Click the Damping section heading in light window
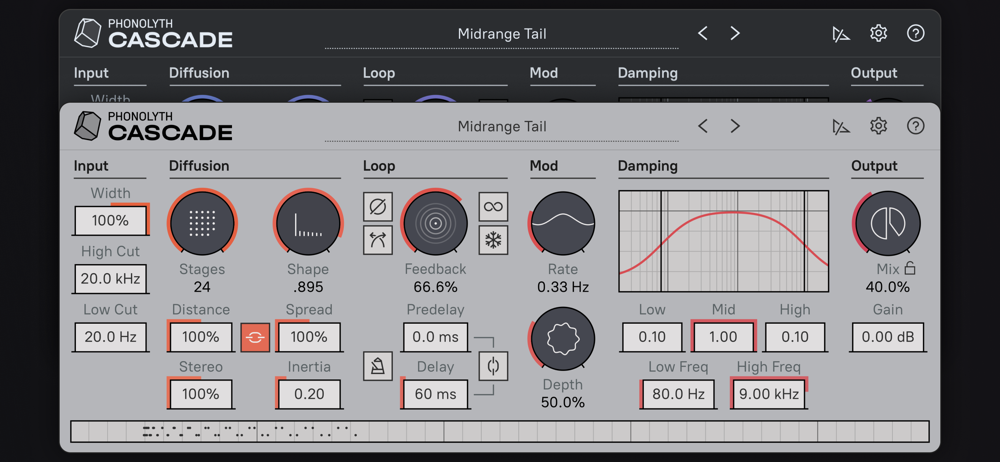This screenshot has height=462, width=1000. (x=647, y=166)
